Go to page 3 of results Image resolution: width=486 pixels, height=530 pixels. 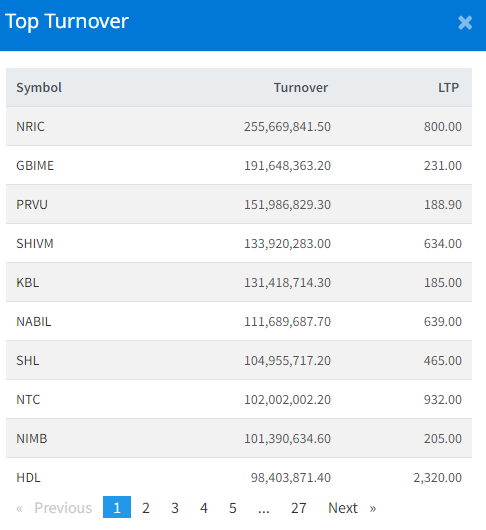pyautogui.click(x=175, y=508)
